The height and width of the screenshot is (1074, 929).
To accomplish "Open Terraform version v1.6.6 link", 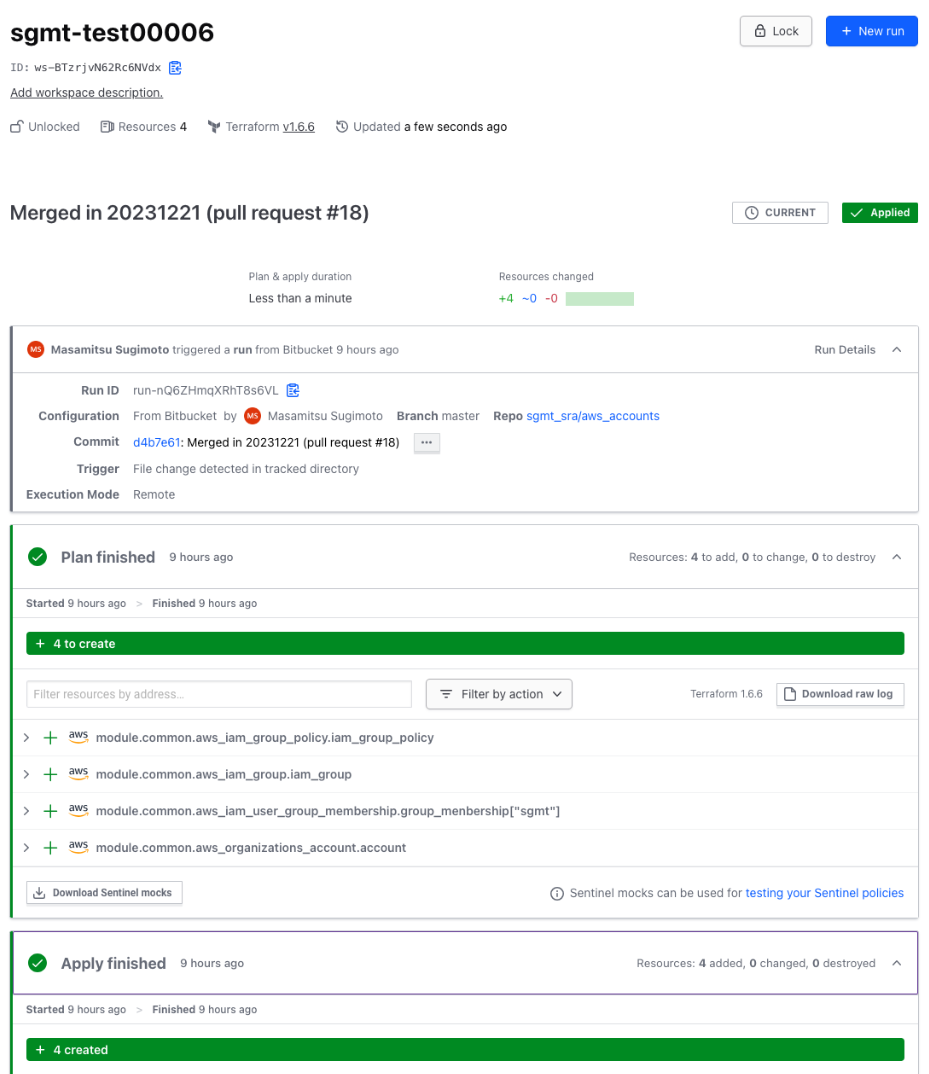I will point(299,127).
